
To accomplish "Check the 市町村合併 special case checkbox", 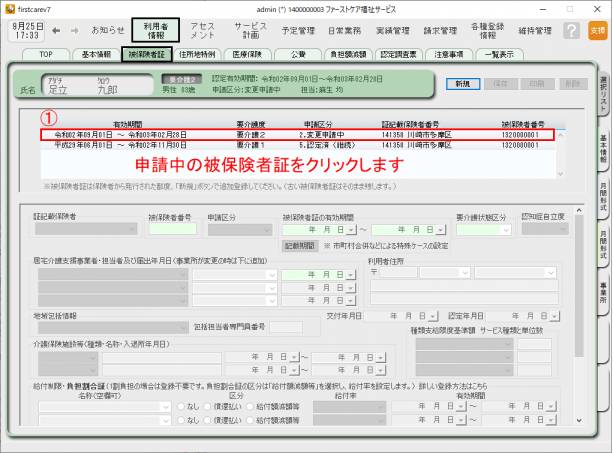I will coord(325,245).
